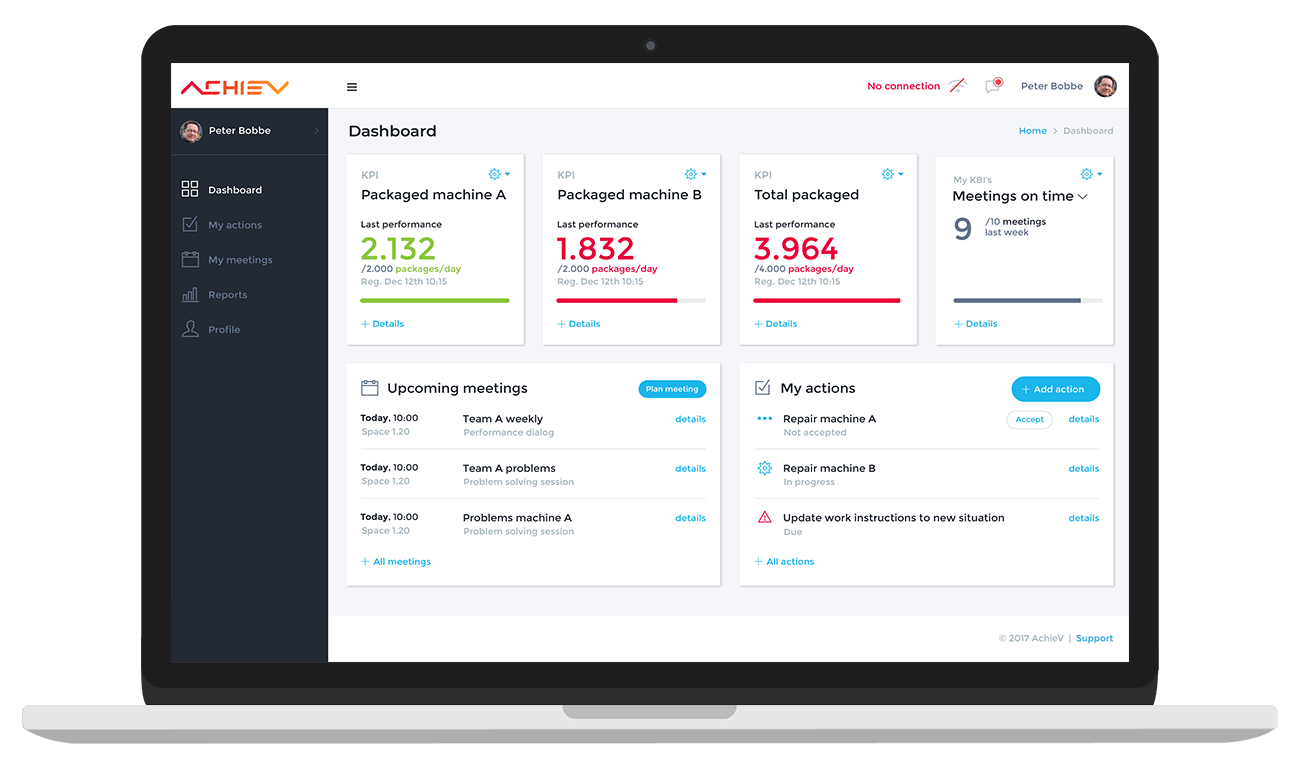Click Peter Bobbe's avatar in top right

pos(1105,86)
